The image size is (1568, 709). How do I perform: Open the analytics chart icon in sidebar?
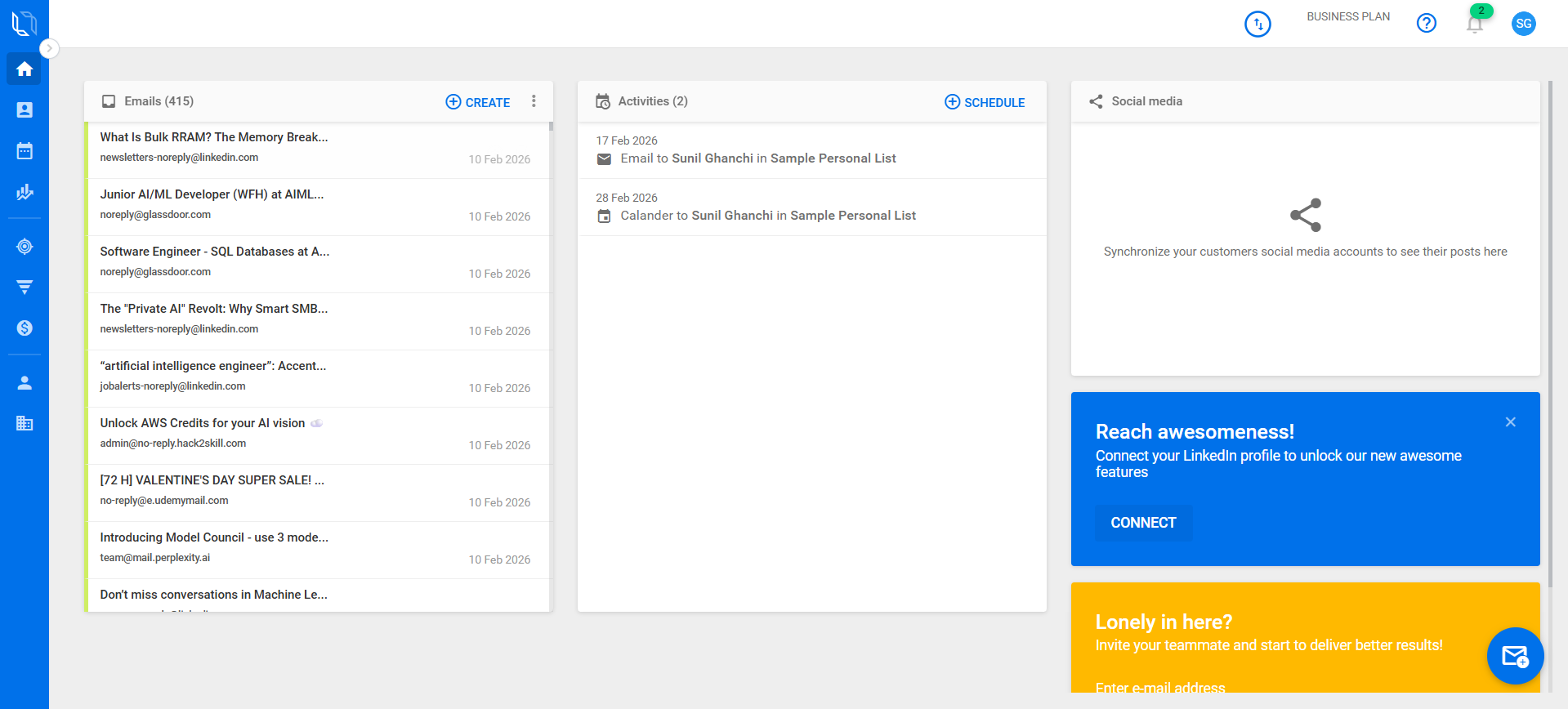[x=25, y=192]
